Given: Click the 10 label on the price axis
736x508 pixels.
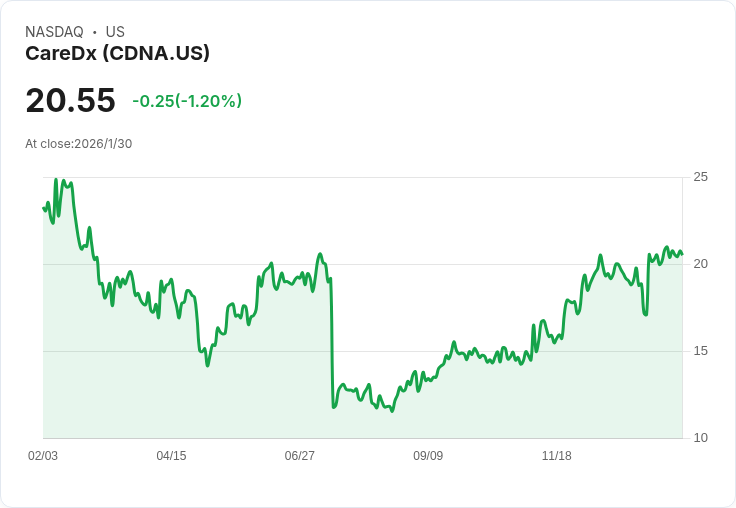Looking at the screenshot, I should click(701, 438).
